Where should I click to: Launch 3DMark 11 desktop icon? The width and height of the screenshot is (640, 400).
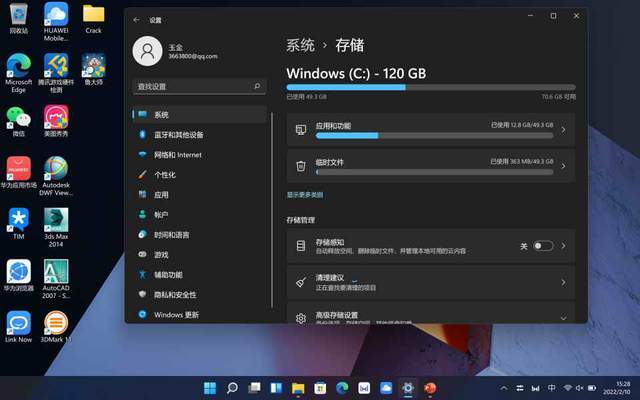point(56,326)
